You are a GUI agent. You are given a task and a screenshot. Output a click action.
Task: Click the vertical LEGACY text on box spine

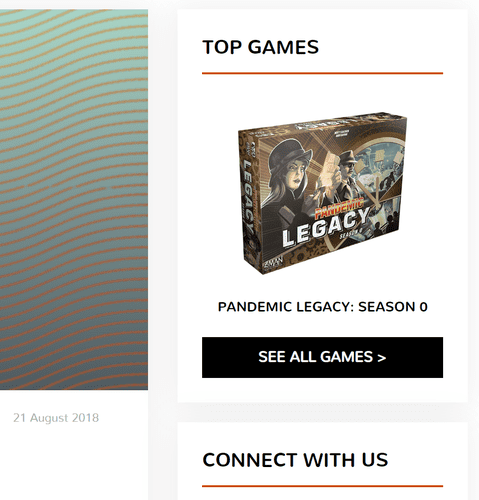tap(248, 197)
